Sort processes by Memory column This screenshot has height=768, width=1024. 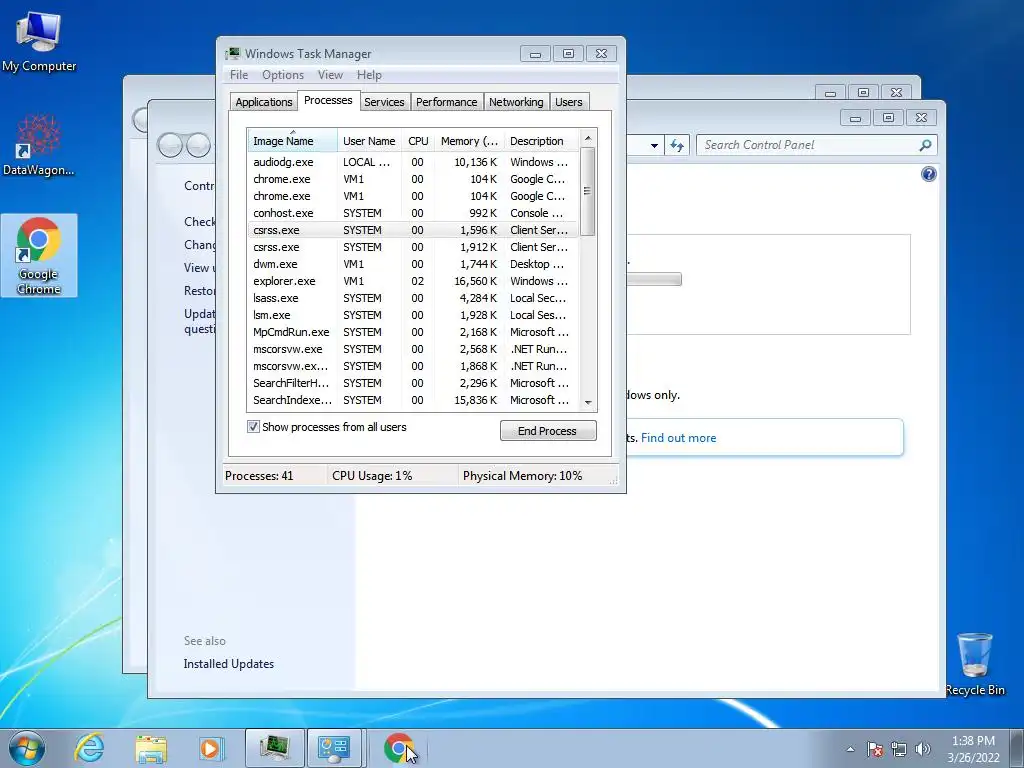(469, 141)
